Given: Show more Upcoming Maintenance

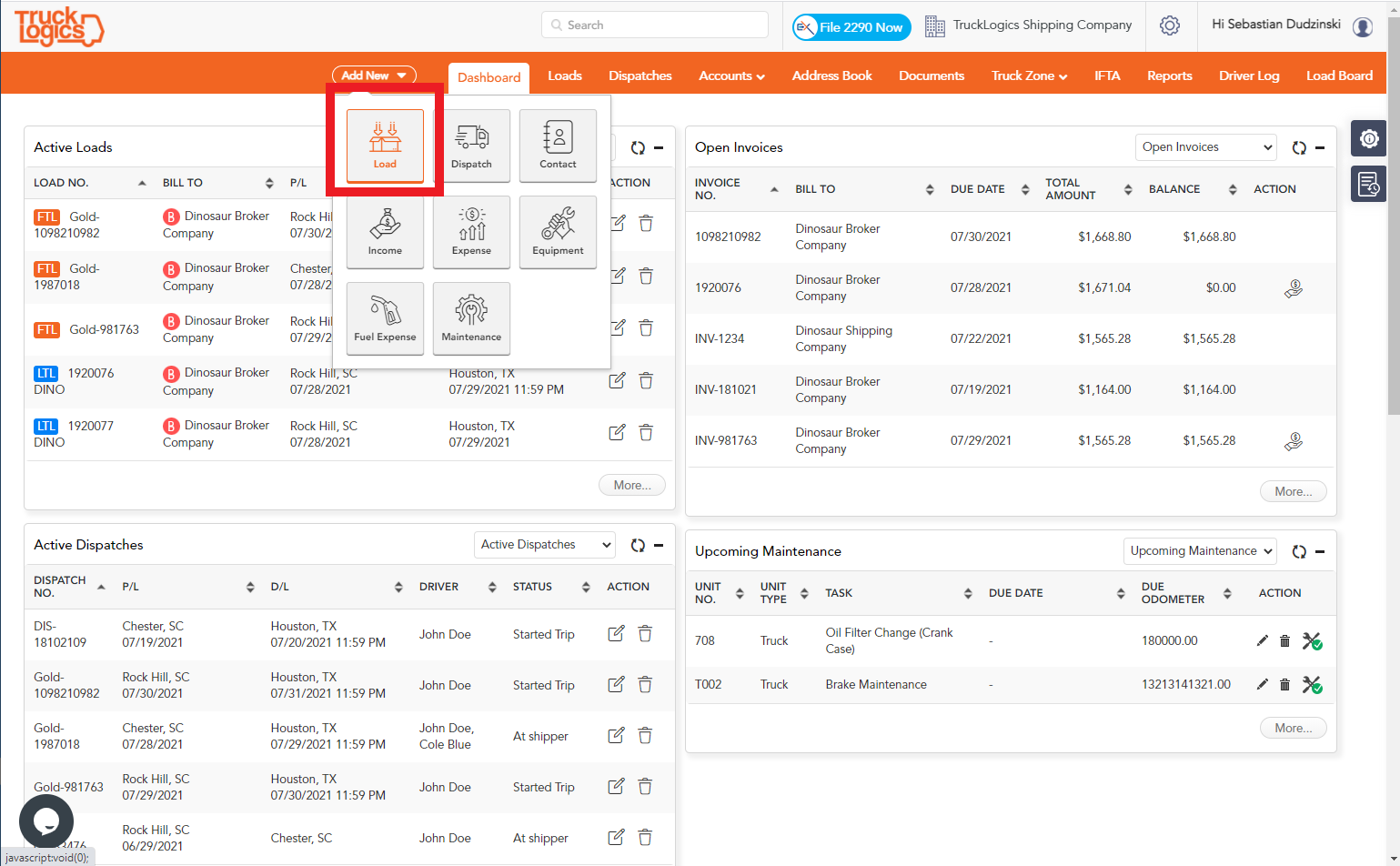Looking at the screenshot, I should click(1294, 729).
